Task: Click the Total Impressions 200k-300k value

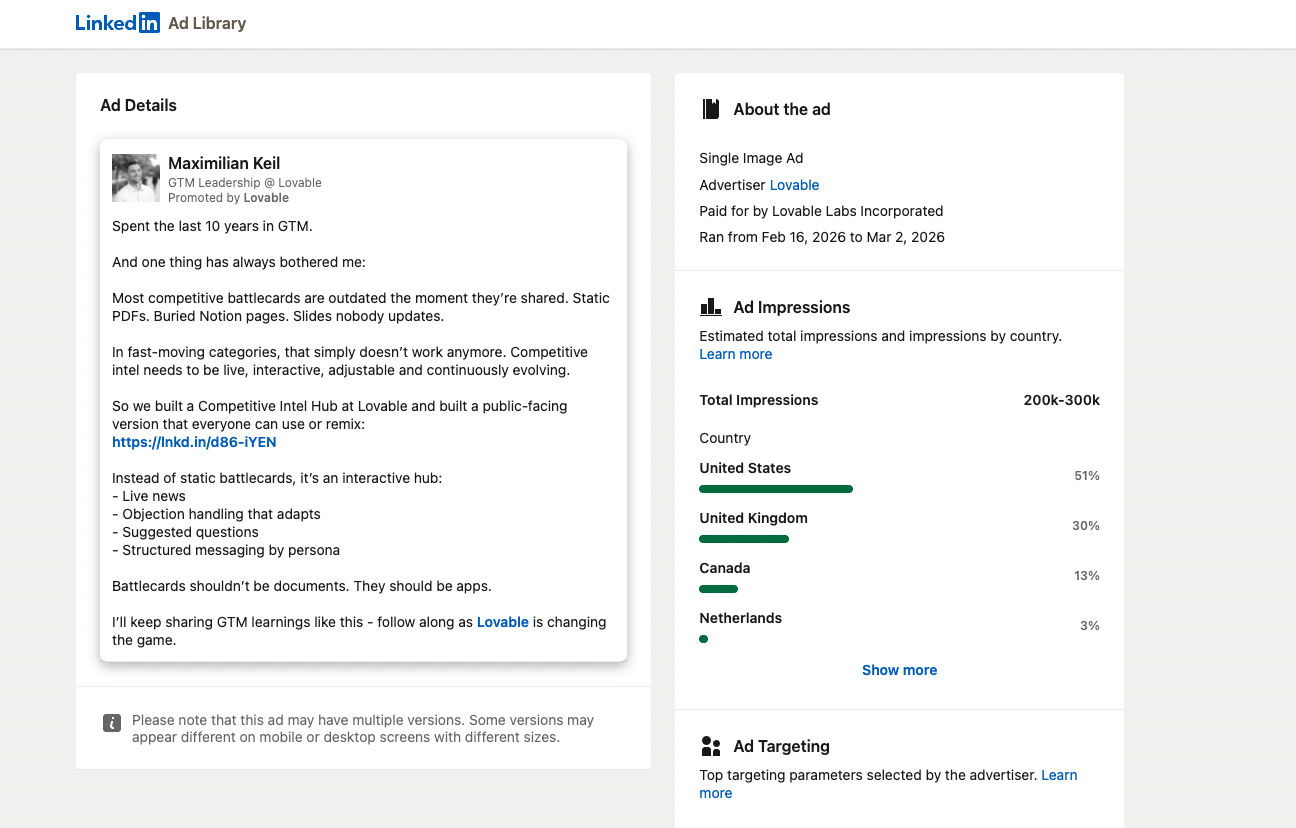Action: 1061,400
